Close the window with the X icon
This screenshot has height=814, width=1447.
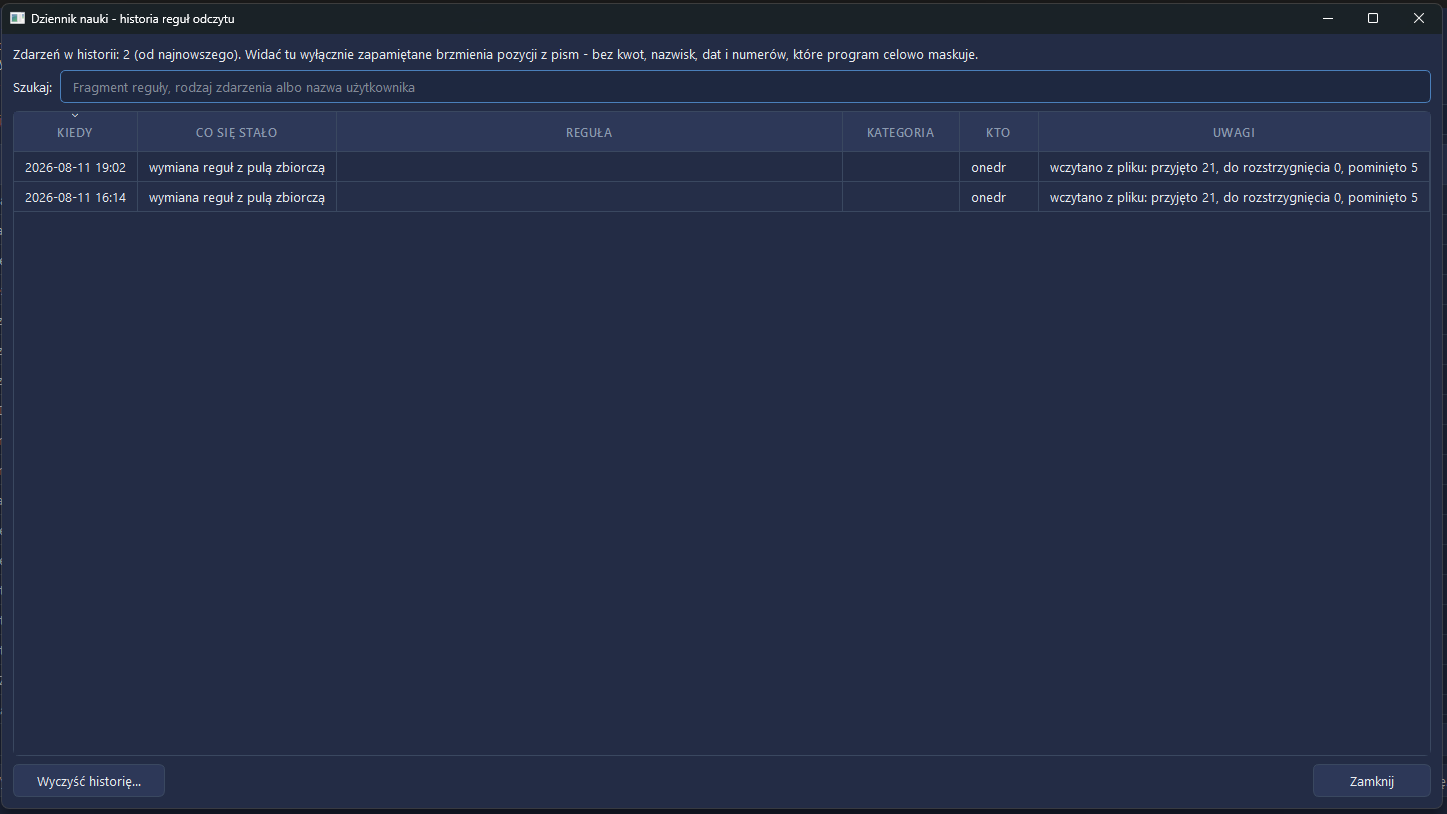click(x=1419, y=18)
